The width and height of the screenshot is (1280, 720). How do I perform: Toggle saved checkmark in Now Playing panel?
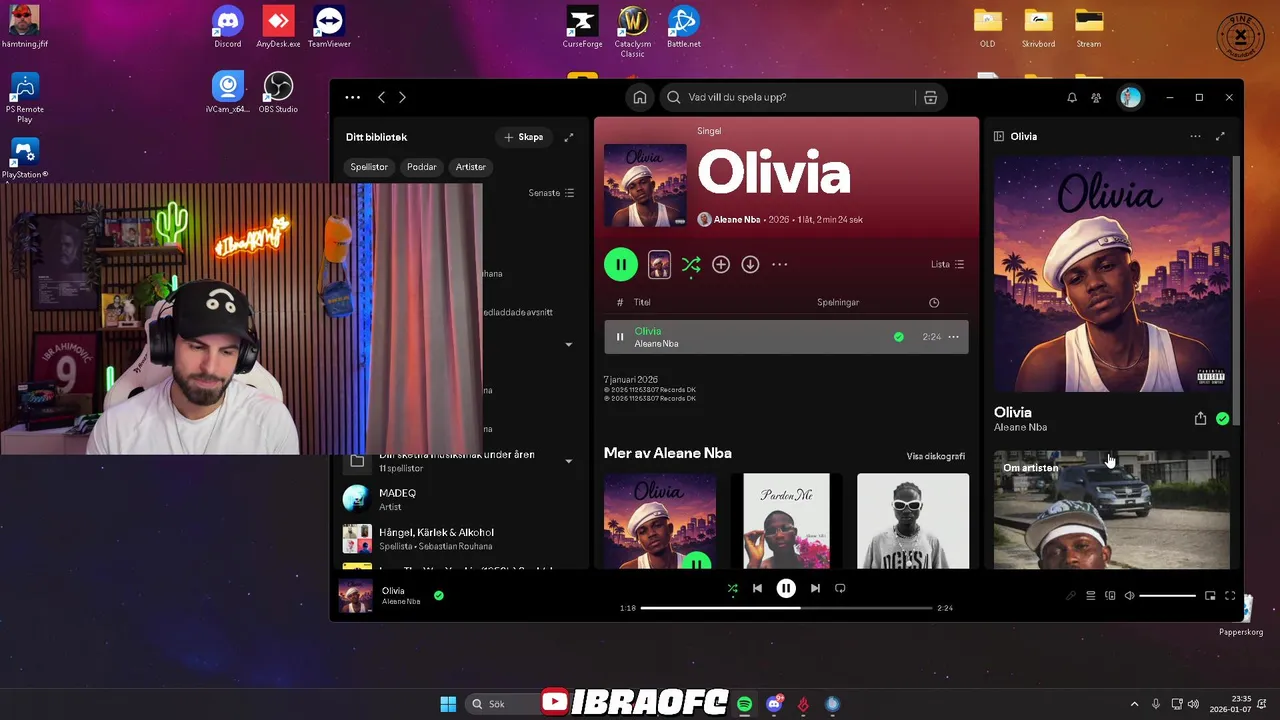pyautogui.click(x=1222, y=419)
